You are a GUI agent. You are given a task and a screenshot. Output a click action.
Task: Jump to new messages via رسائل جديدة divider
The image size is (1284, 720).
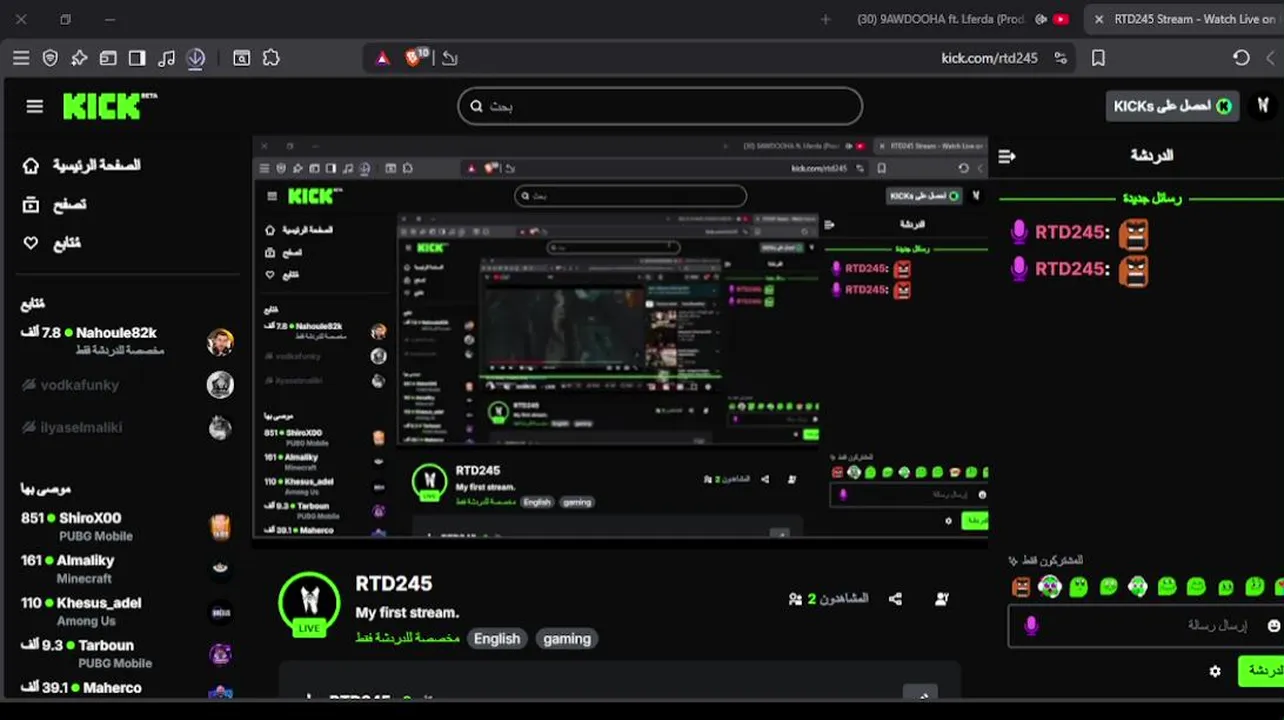1152,199
